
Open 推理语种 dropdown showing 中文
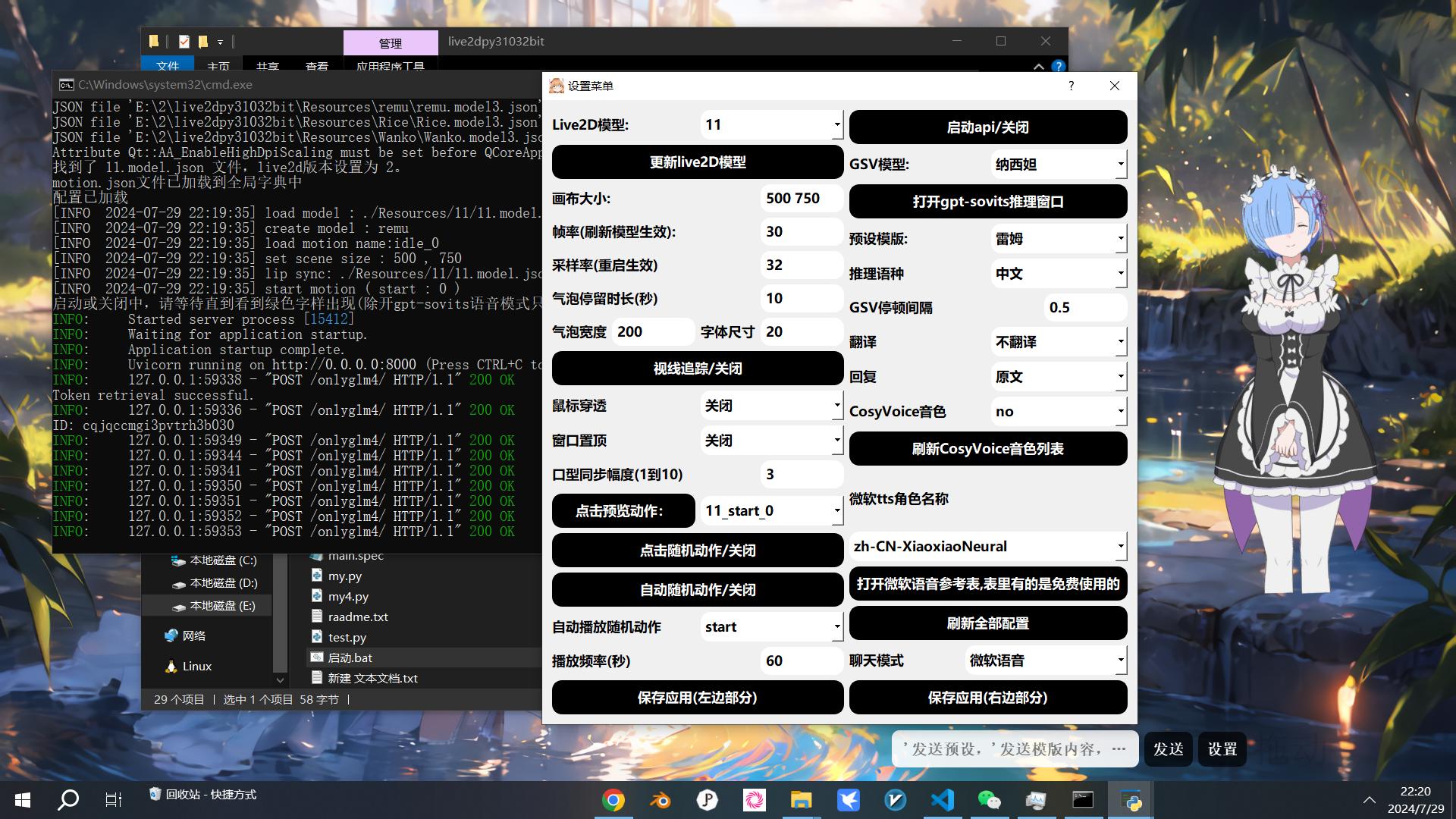tap(1059, 273)
